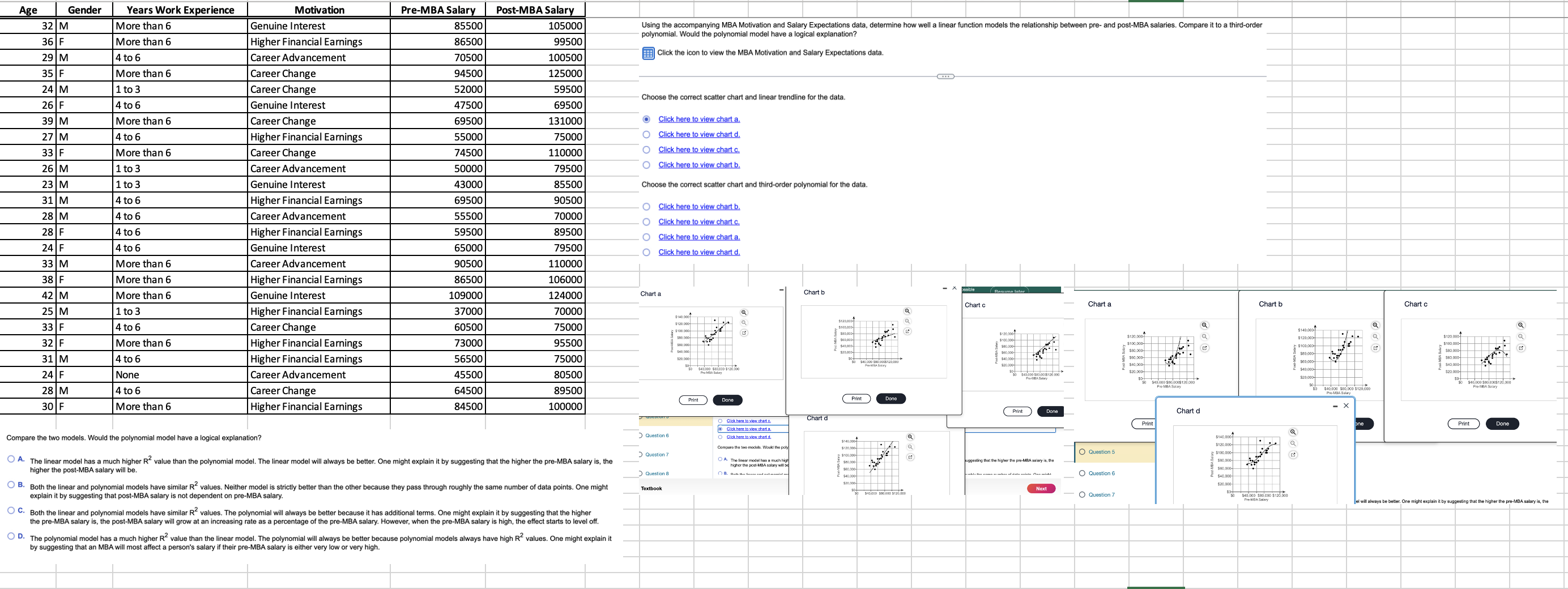Zoom in on the Chart a scatter plot
This screenshot has width=1568, height=589.
tap(744, 312)
